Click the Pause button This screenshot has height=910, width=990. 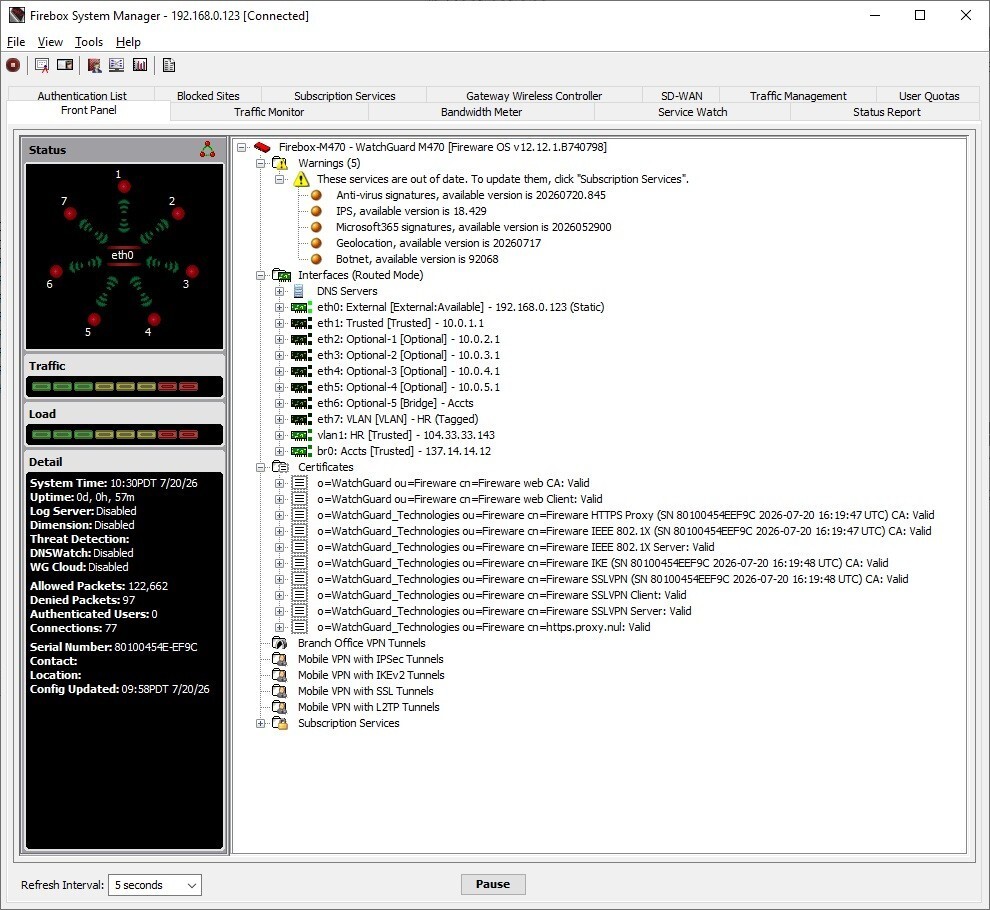[x=493, y=884]
